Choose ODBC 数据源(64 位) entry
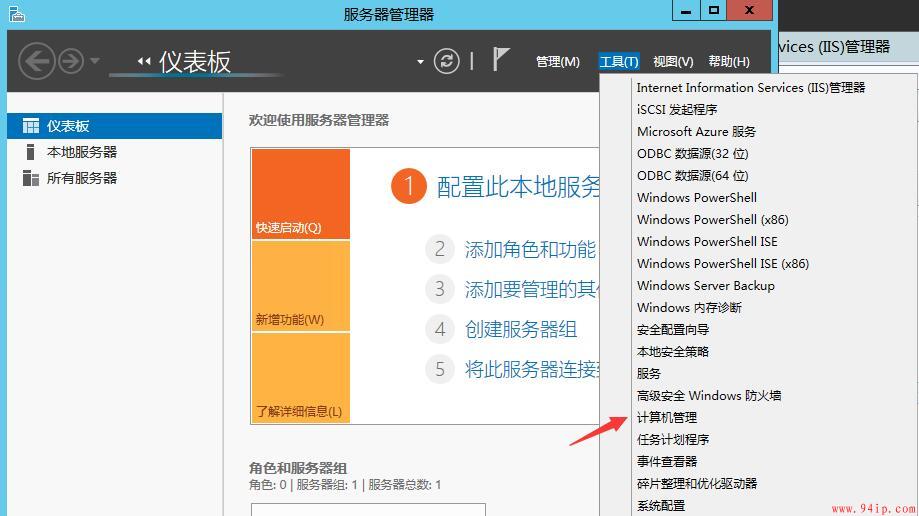 pyautogui.click(x=692, y=176)
